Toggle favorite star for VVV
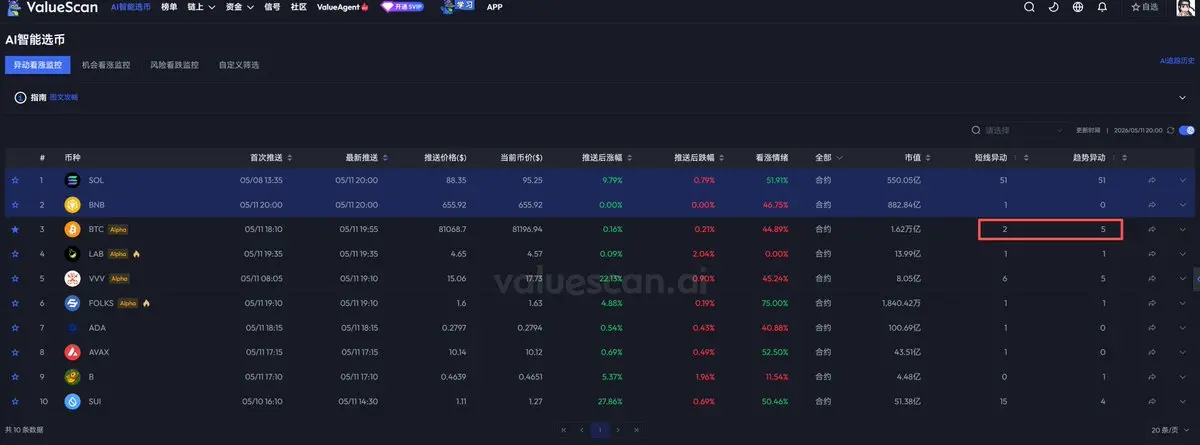The width and height of the screenshot is (1200, 445). point(15,278)
